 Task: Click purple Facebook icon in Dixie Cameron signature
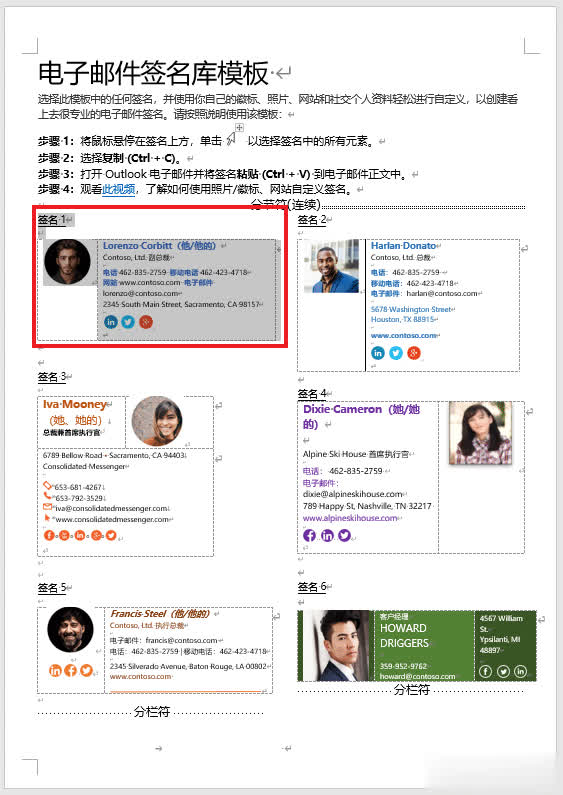click(x=309, y=535)
